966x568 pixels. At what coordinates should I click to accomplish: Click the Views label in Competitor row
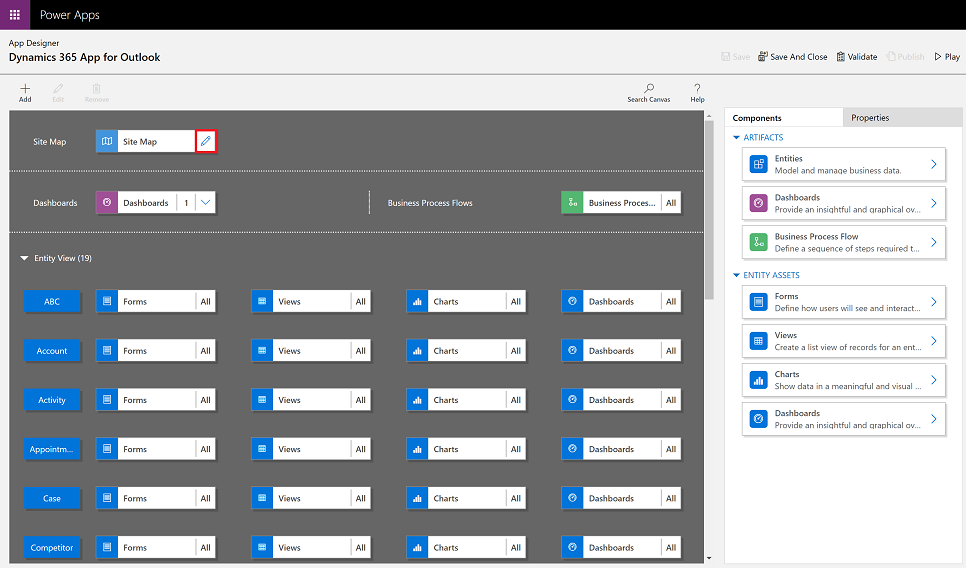(289, 548)
